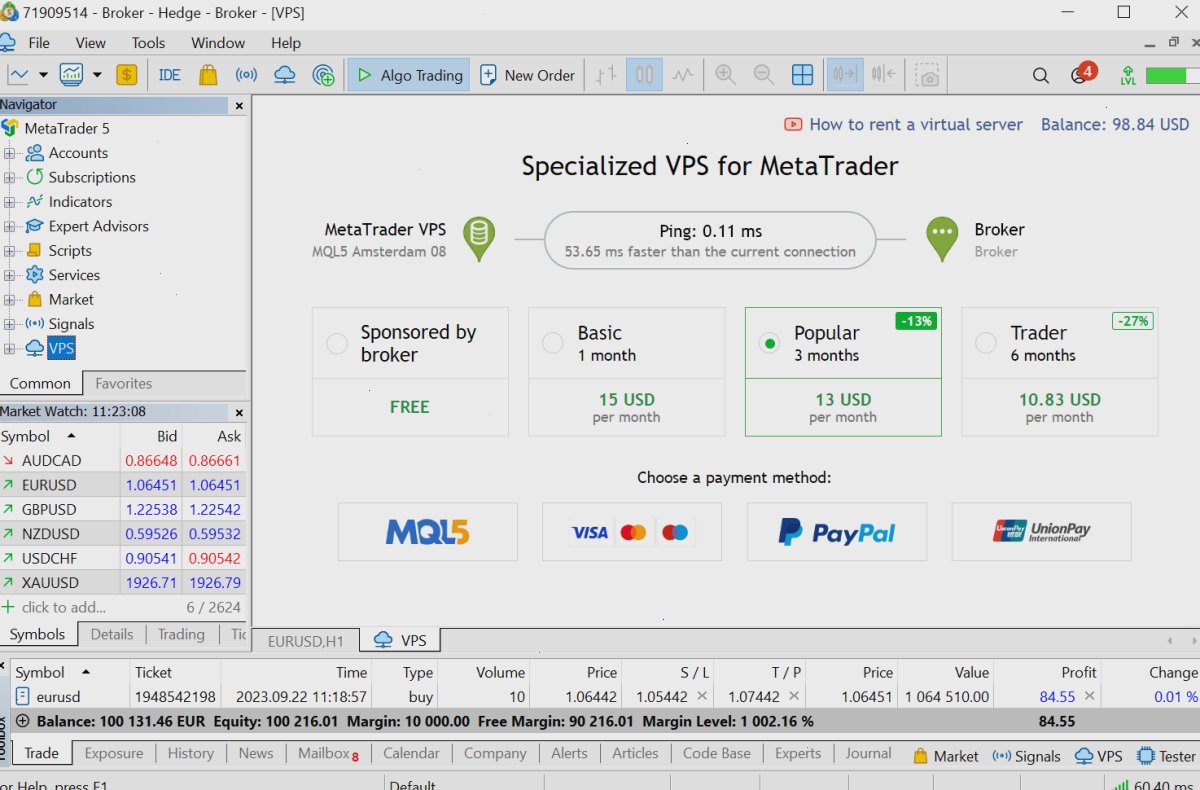Open notifications icon with red badge 4

pyautogui.click(x=1081, y=74)
